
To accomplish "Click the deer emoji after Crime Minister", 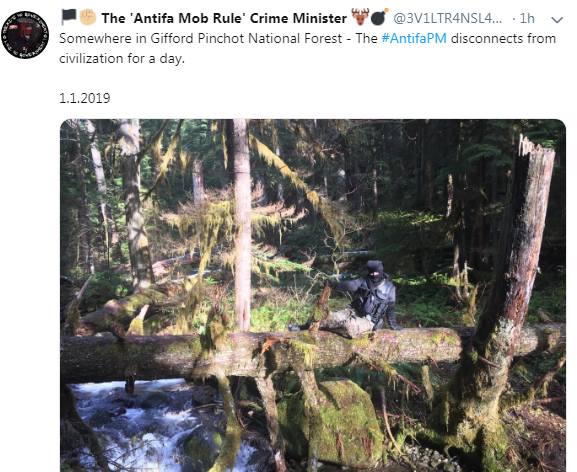I will pyautogui.click(x=360, y=17).
